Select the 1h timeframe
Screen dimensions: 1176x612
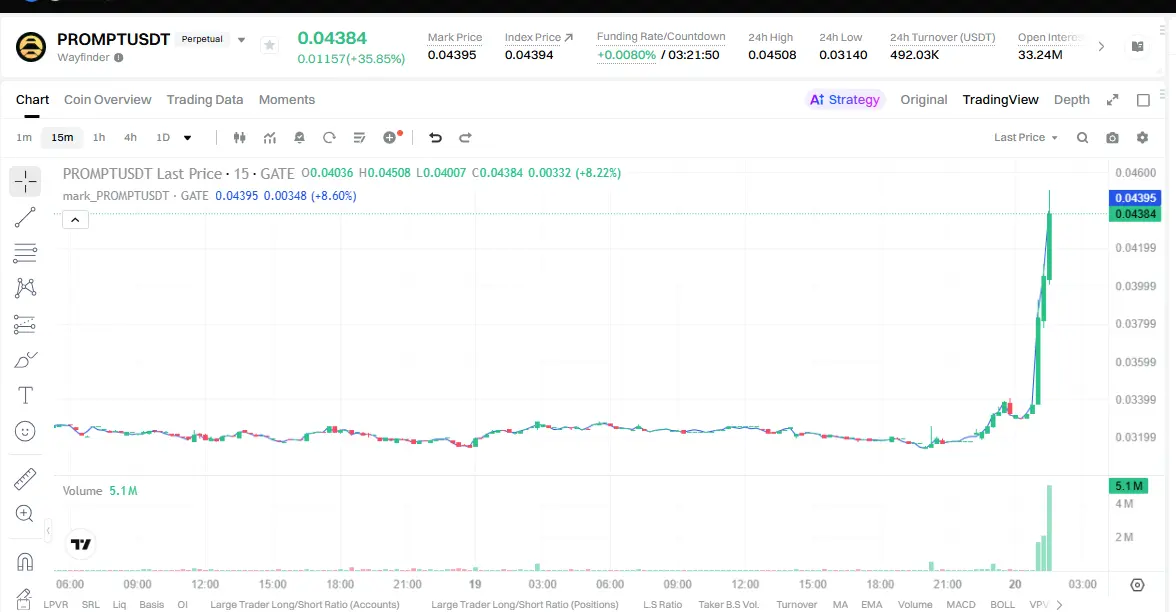pos(99,137)
